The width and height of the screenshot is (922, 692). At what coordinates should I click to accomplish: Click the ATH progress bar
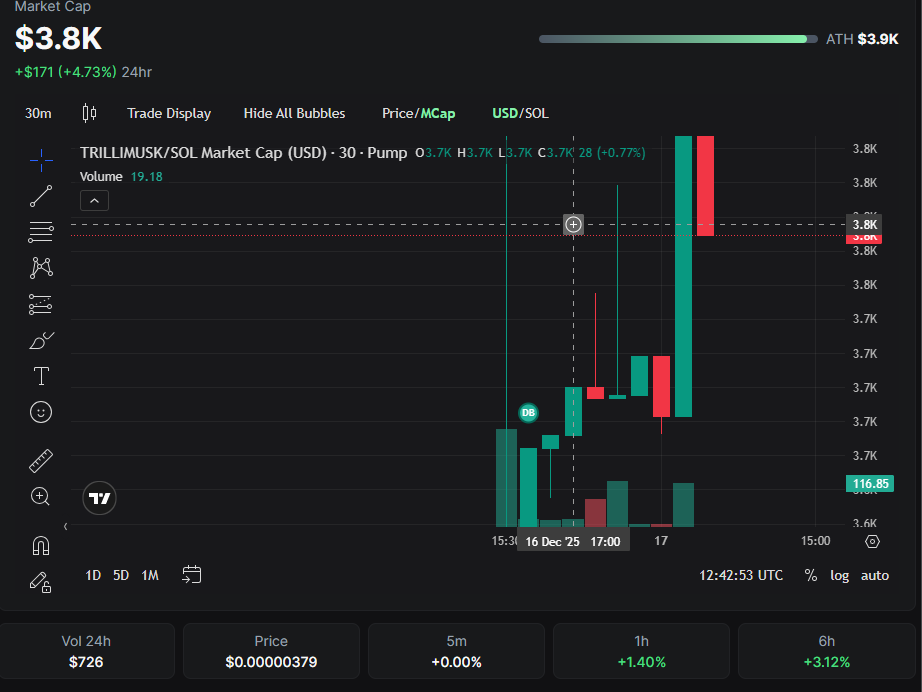678,39
